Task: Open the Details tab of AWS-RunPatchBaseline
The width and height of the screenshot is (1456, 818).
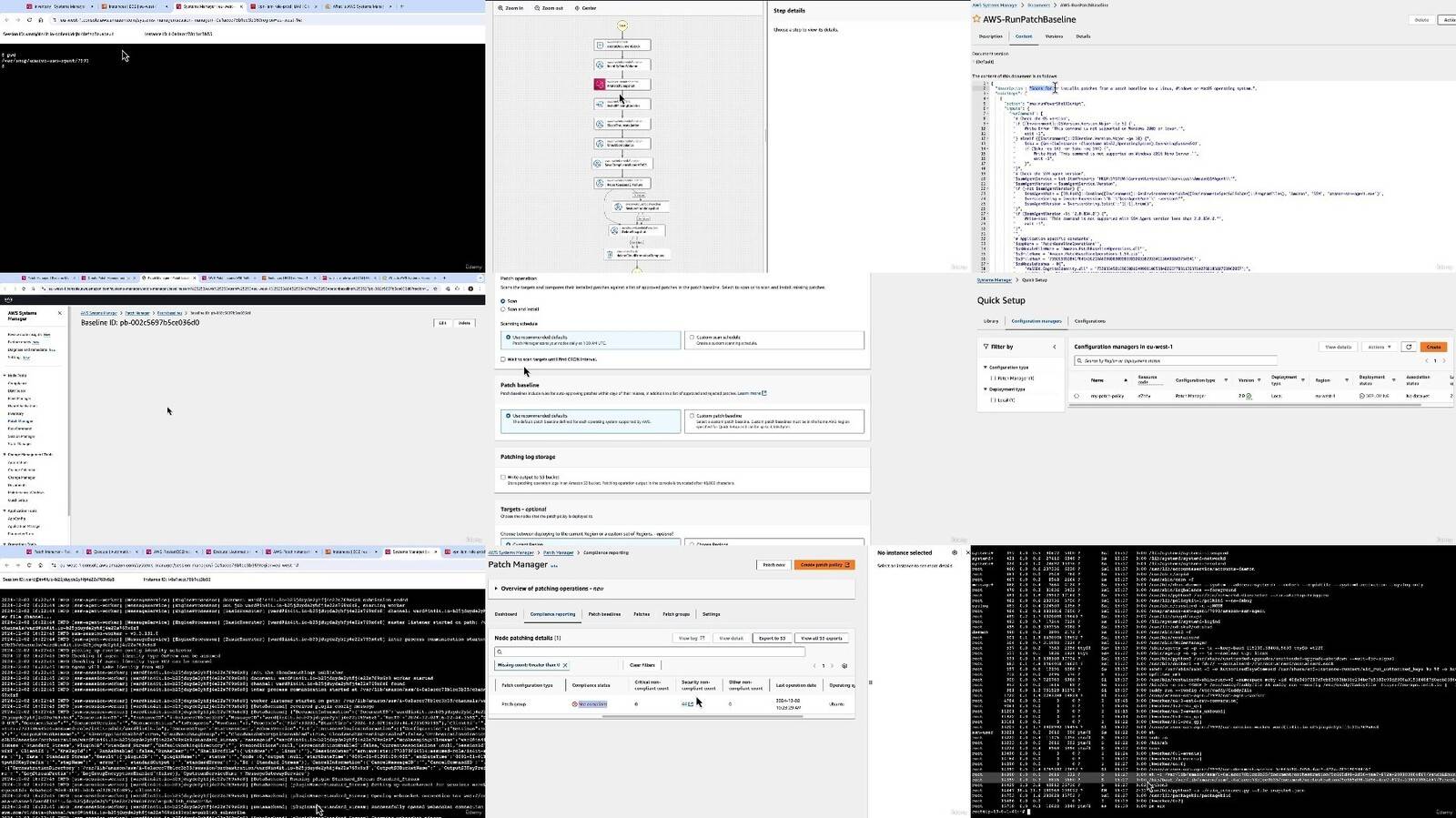Action: coord(1083,36)
